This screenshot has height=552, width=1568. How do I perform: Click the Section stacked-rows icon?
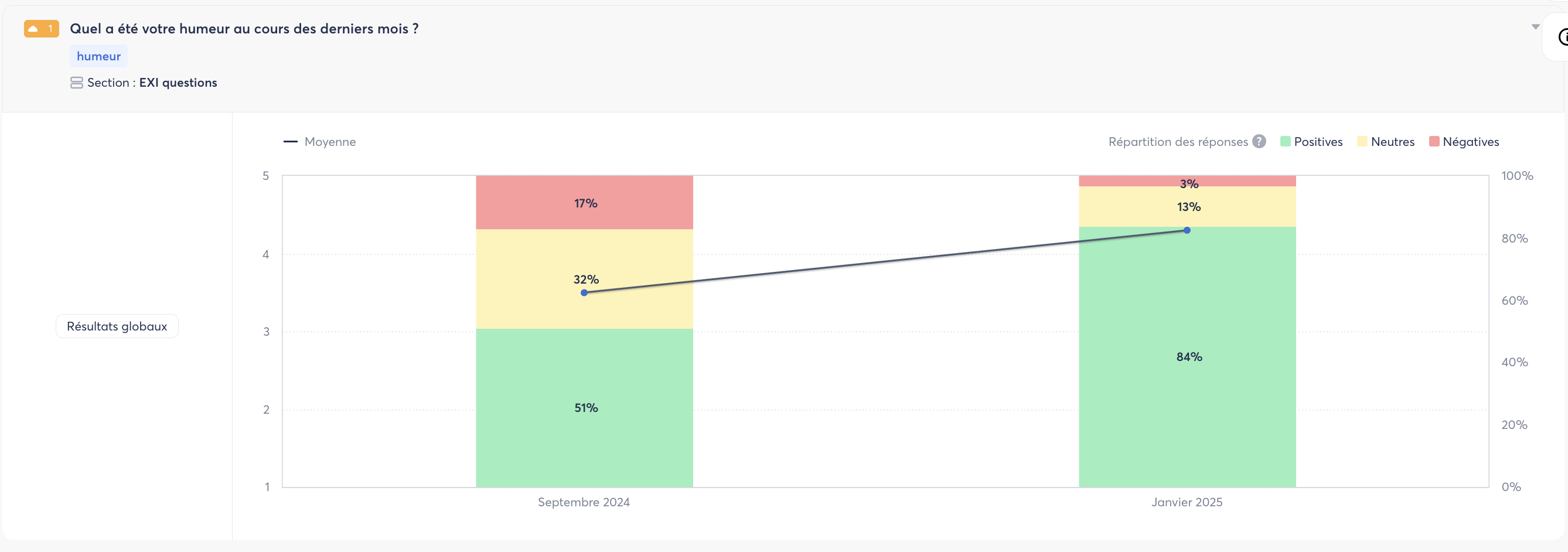76,83
